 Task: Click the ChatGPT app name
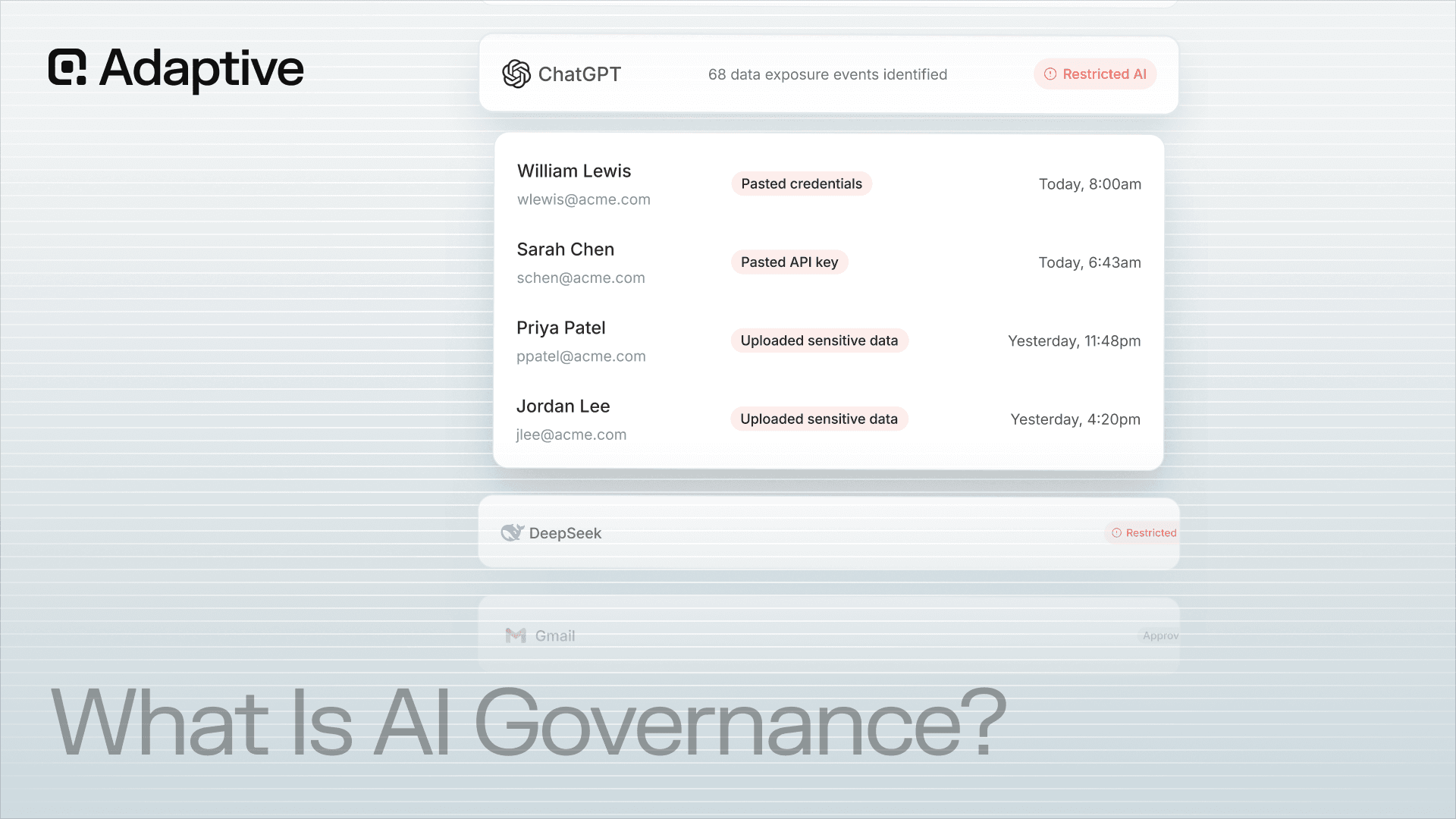click(x=579, y=74)
